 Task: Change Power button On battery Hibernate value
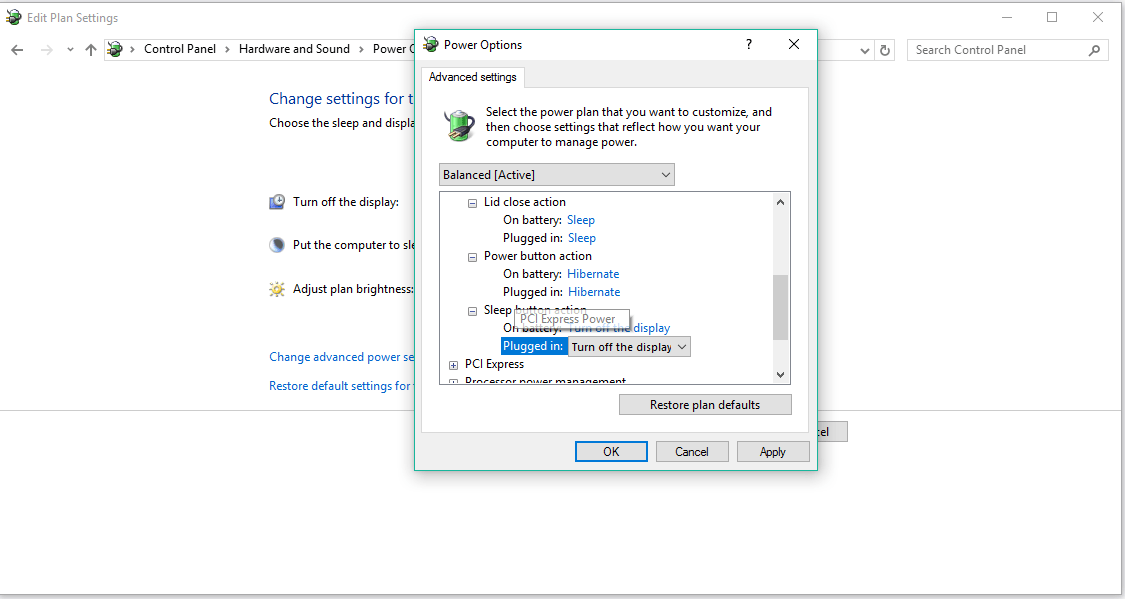click(593, 273)
